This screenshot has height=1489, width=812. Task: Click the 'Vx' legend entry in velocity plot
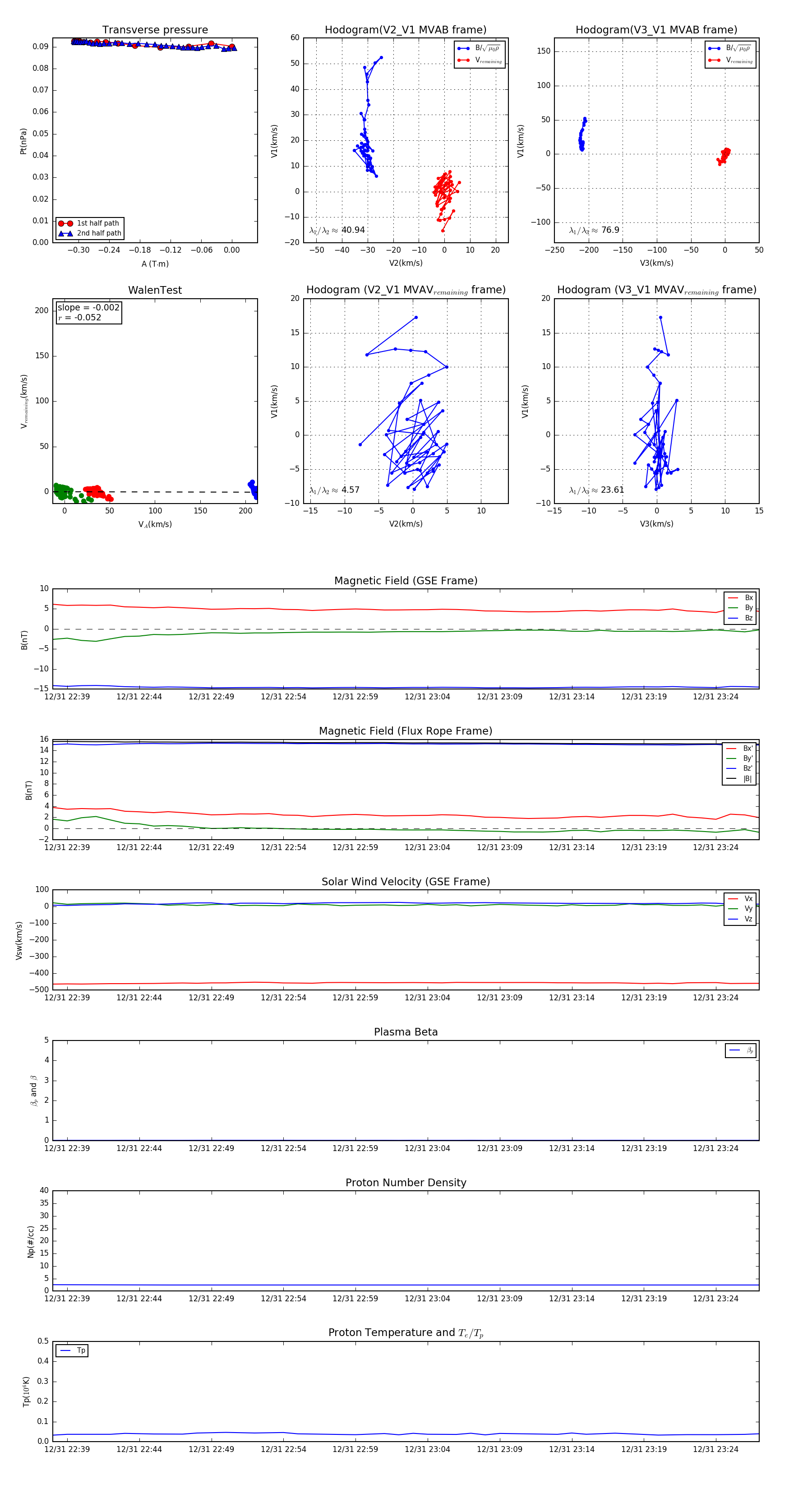pos(741,899)
